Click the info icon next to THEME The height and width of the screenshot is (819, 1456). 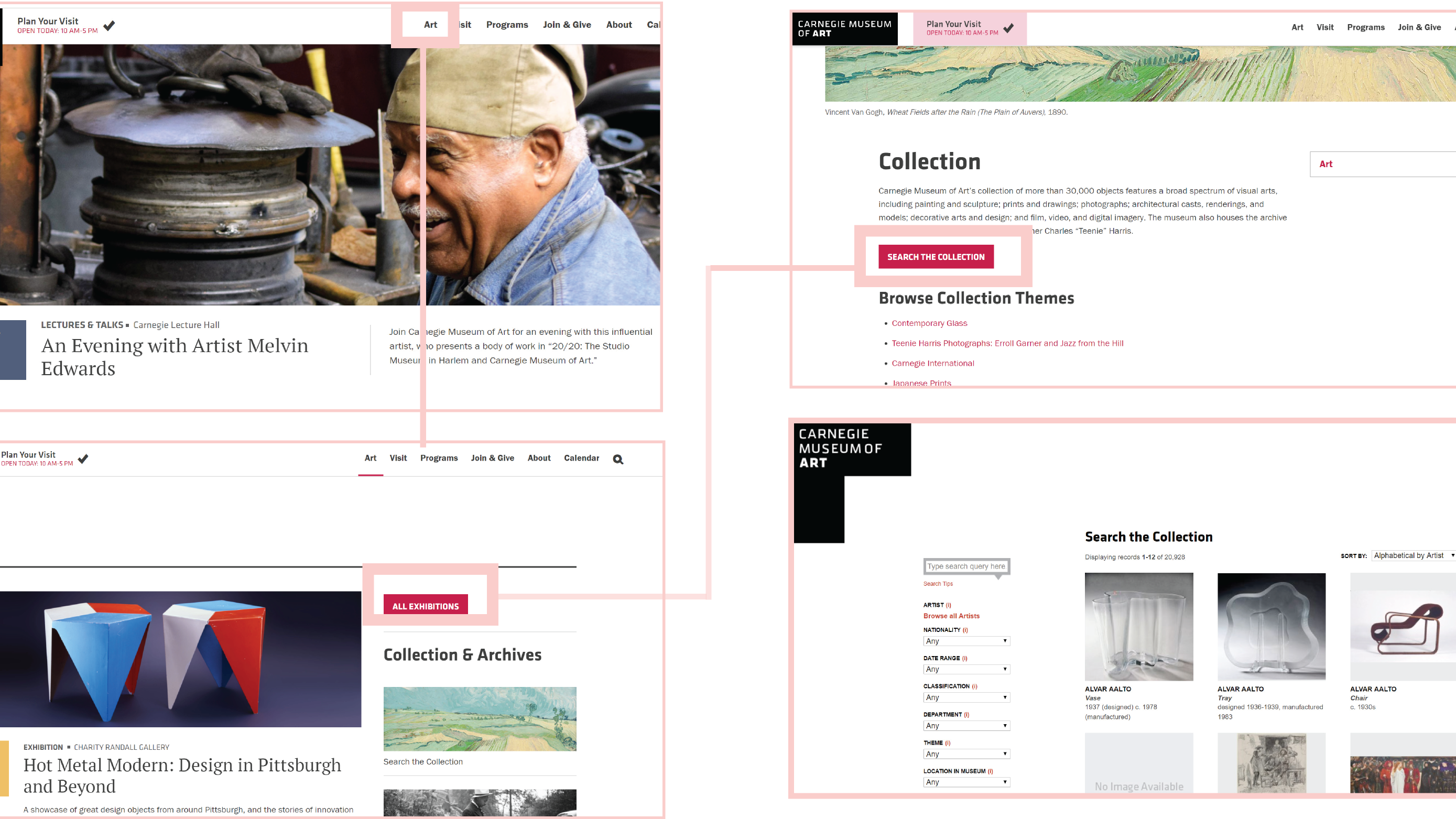point(948,743)
